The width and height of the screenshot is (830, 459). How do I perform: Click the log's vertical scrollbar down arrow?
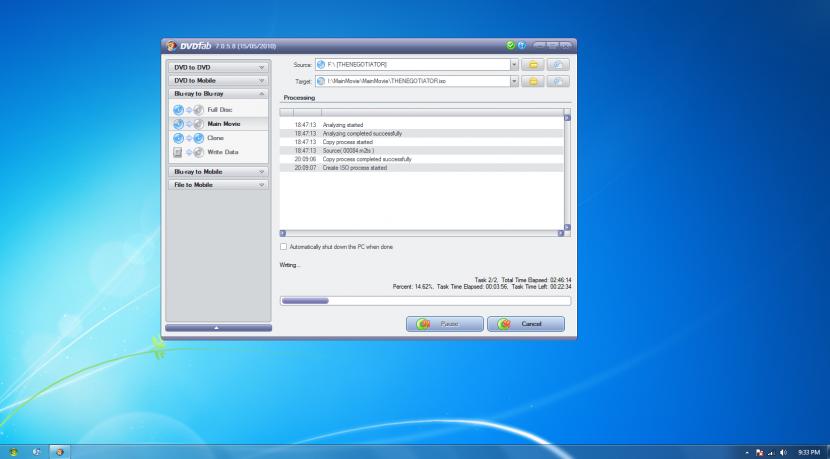click(x=567, y=227)
